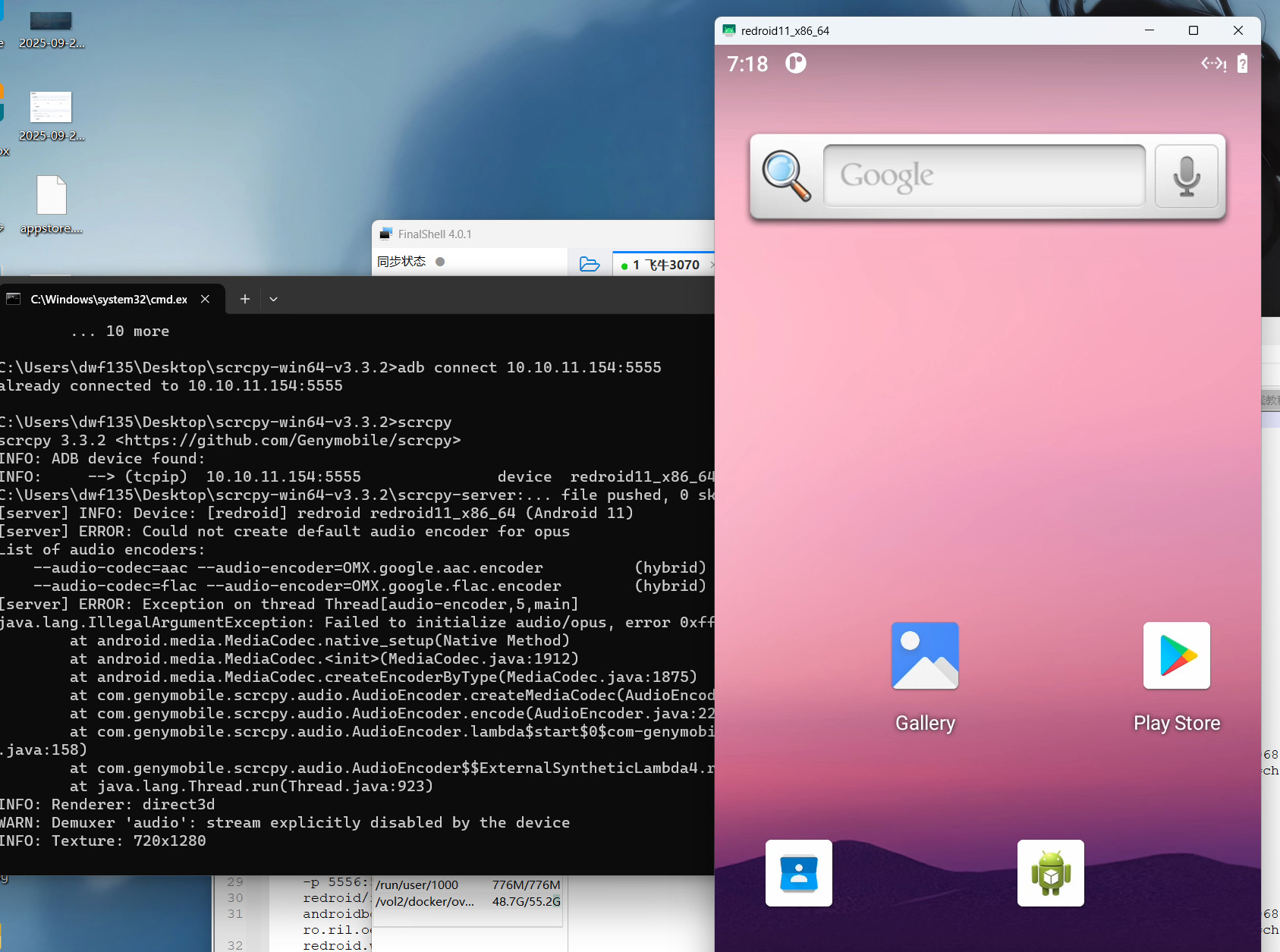The width and height of the screenshot is (1280, 952).
Task: Close the cmd.exe terminal tab
Action: pyautogui.click(x=205, y=300)
